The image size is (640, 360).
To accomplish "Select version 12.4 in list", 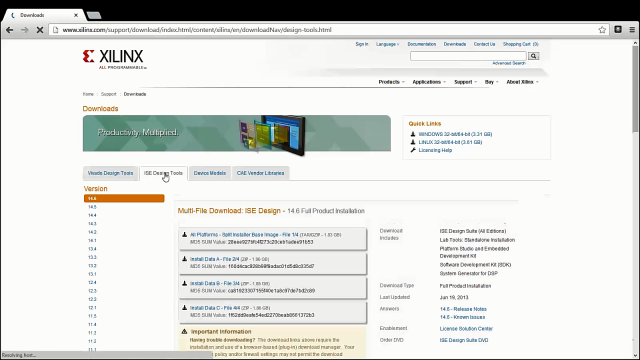I will (92, 282).
